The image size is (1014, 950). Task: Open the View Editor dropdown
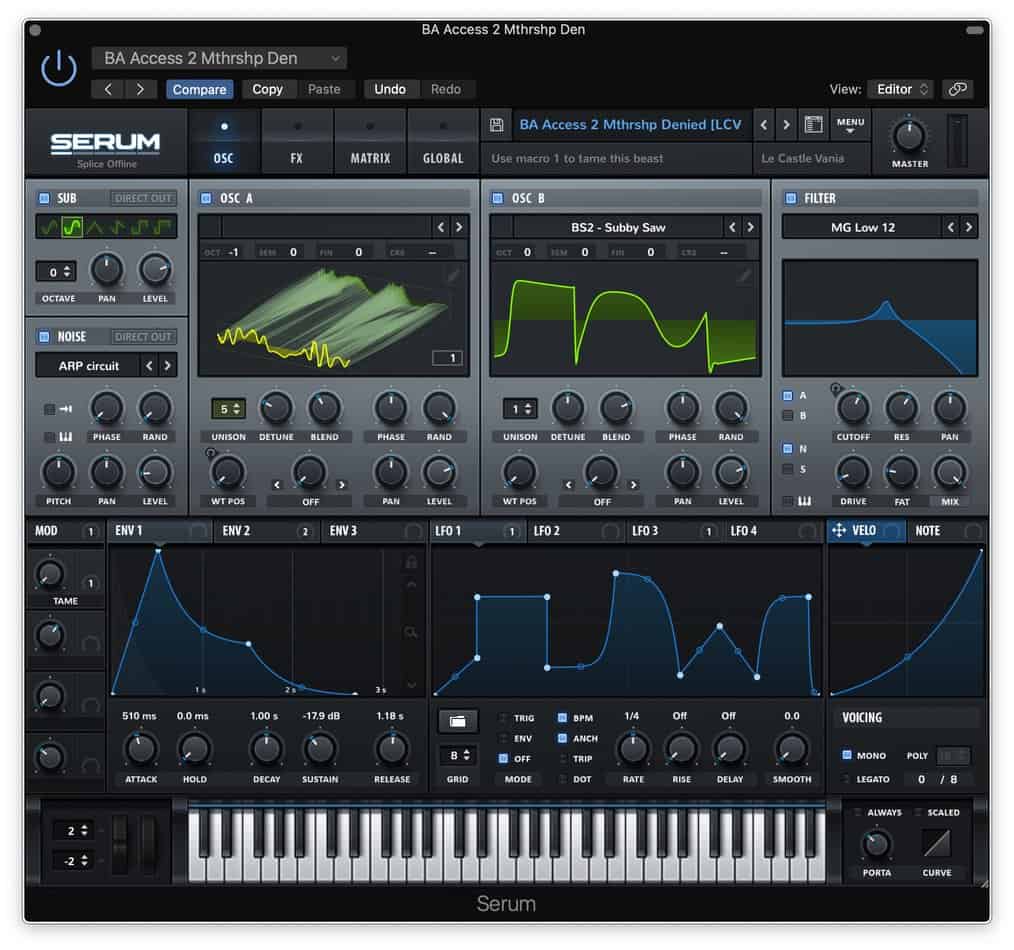[x=902, y=89]
